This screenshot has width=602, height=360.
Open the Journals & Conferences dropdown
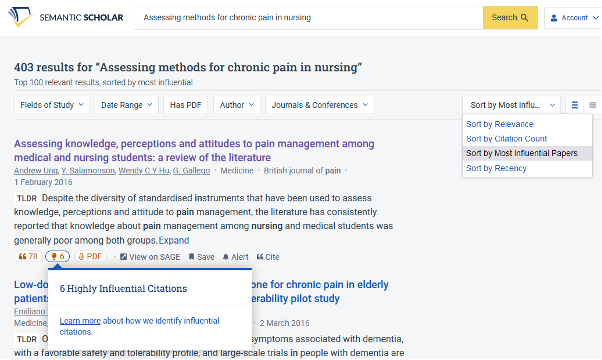(319, 105)
